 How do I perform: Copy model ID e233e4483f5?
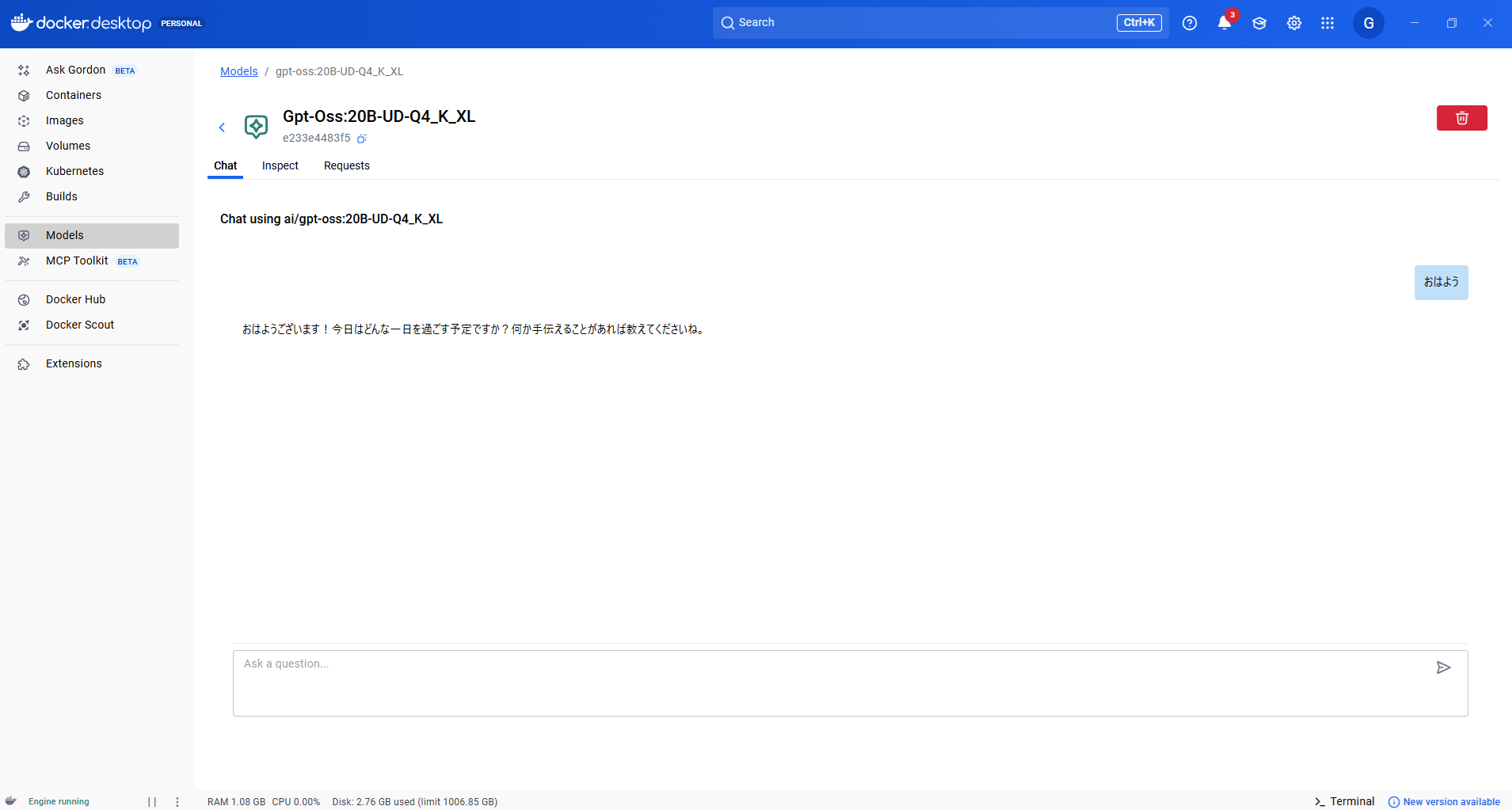coord(362,139)
